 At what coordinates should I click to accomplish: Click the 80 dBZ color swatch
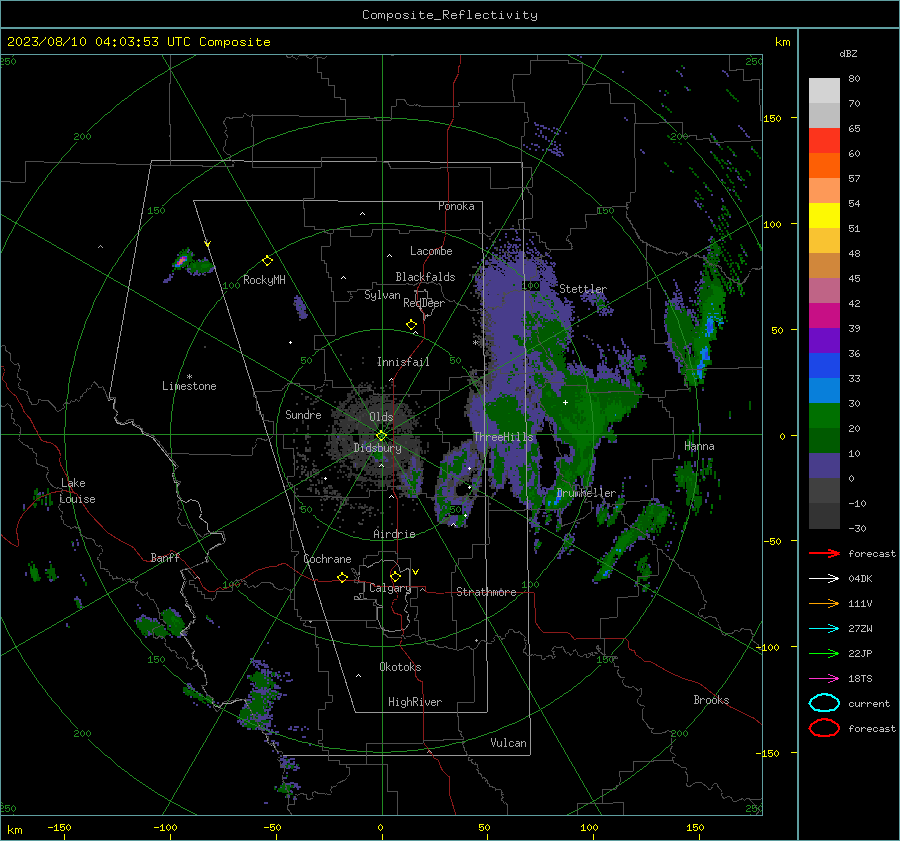[x=824, y=90]
